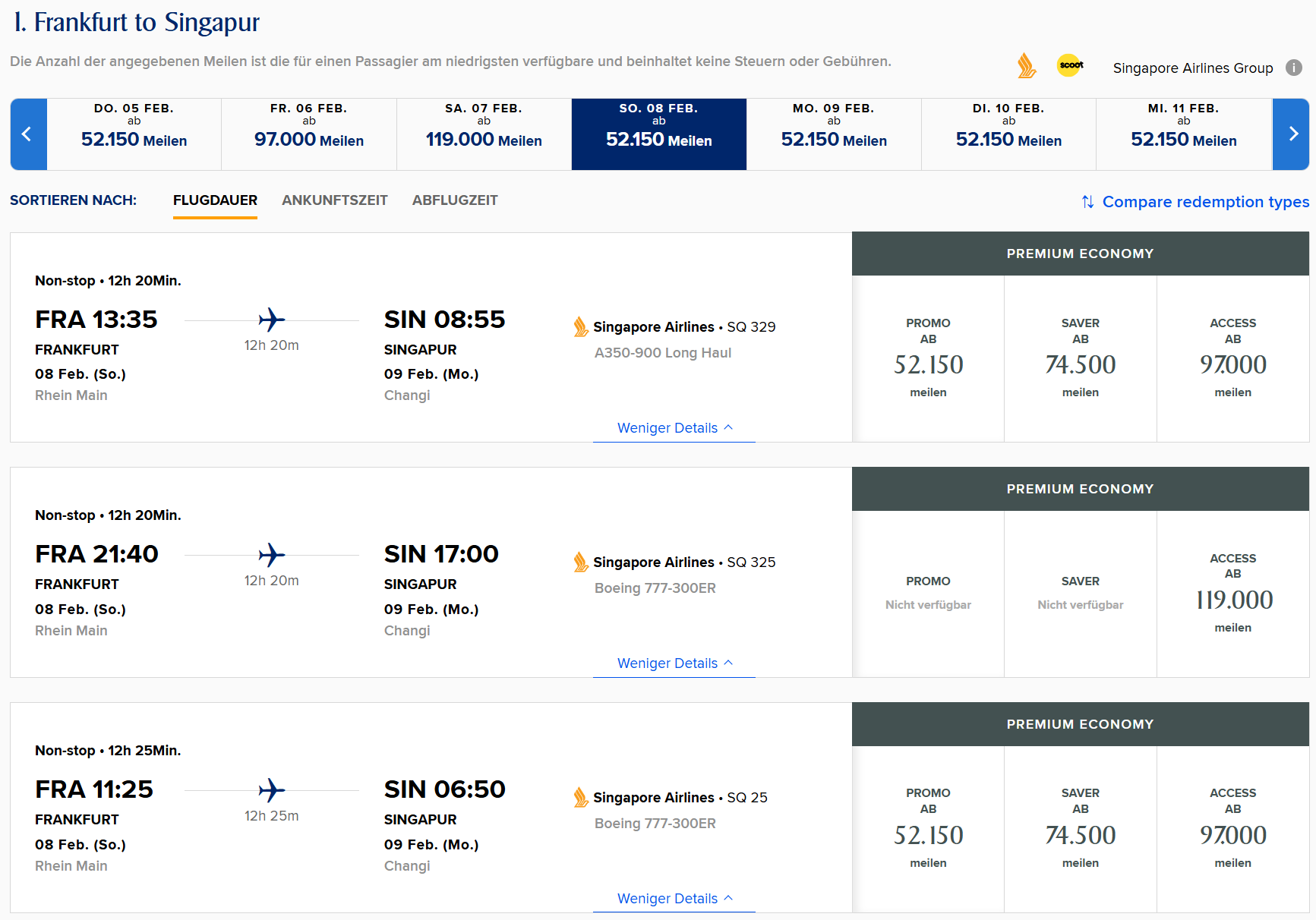
Task: Choose Saver 74.500 miles for SQ 25
Action: (1080, 829)
